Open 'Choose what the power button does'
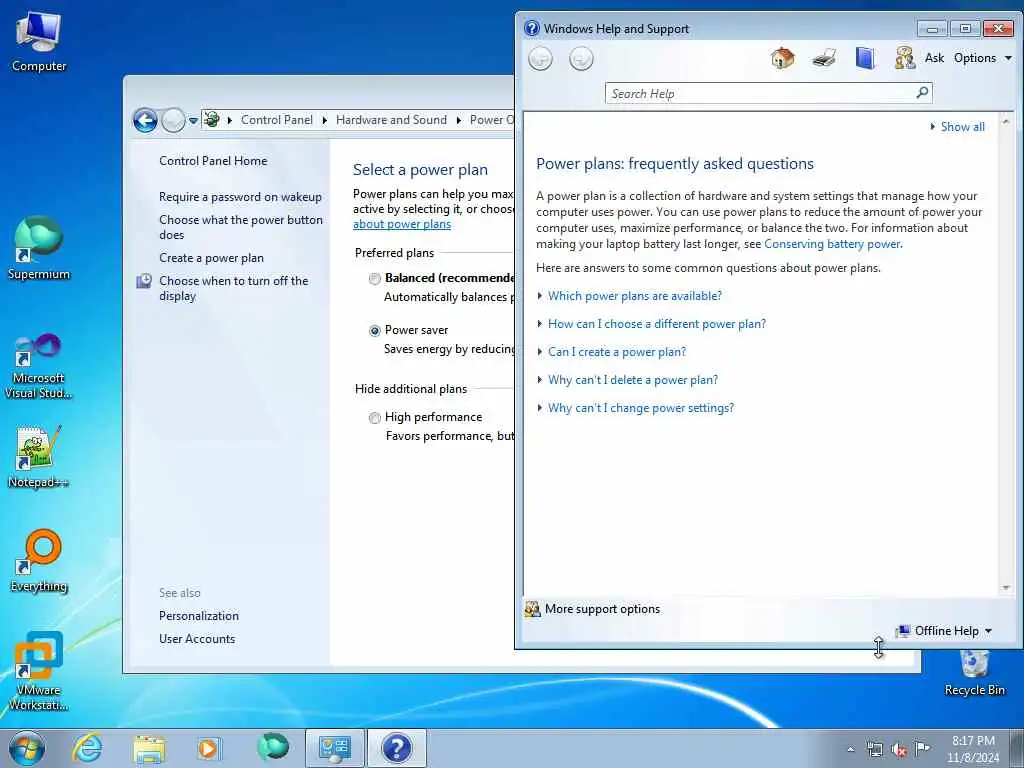 click(241, 227)
